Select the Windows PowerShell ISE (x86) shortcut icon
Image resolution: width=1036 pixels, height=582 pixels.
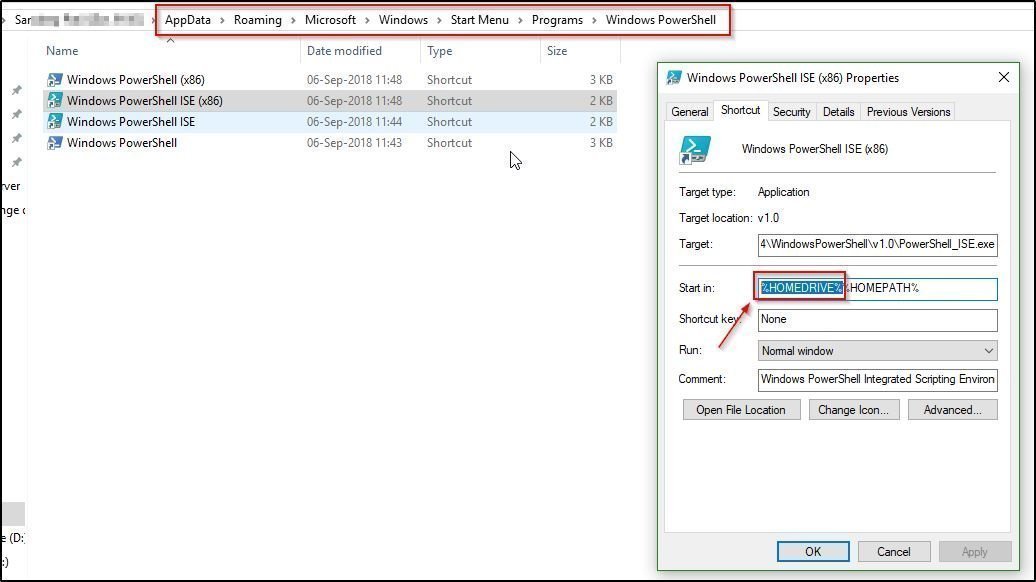click(55, 101)
